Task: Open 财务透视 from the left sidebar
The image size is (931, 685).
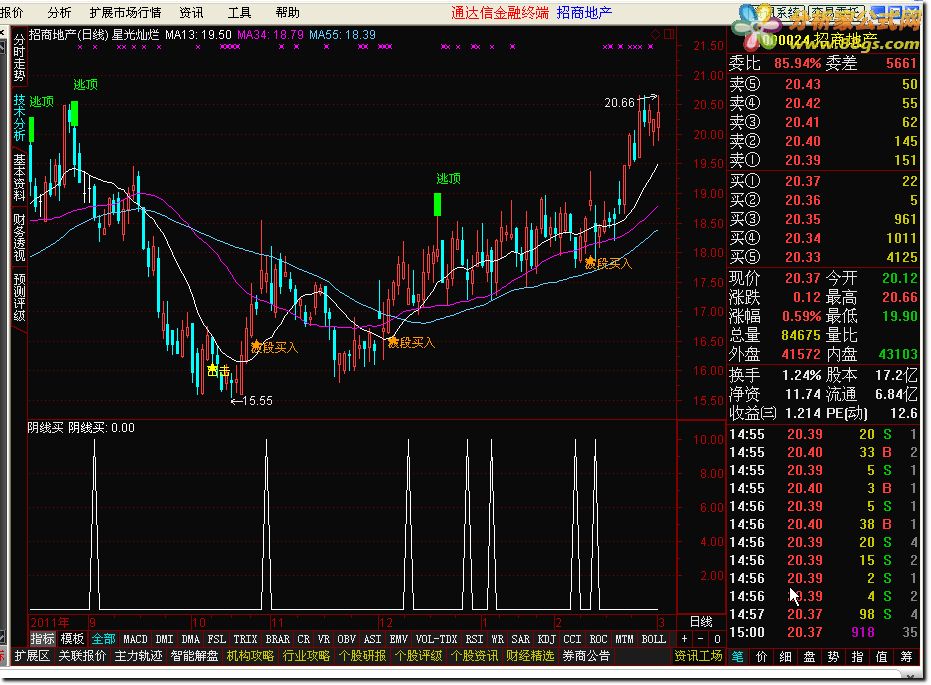Action: point(19,237)
